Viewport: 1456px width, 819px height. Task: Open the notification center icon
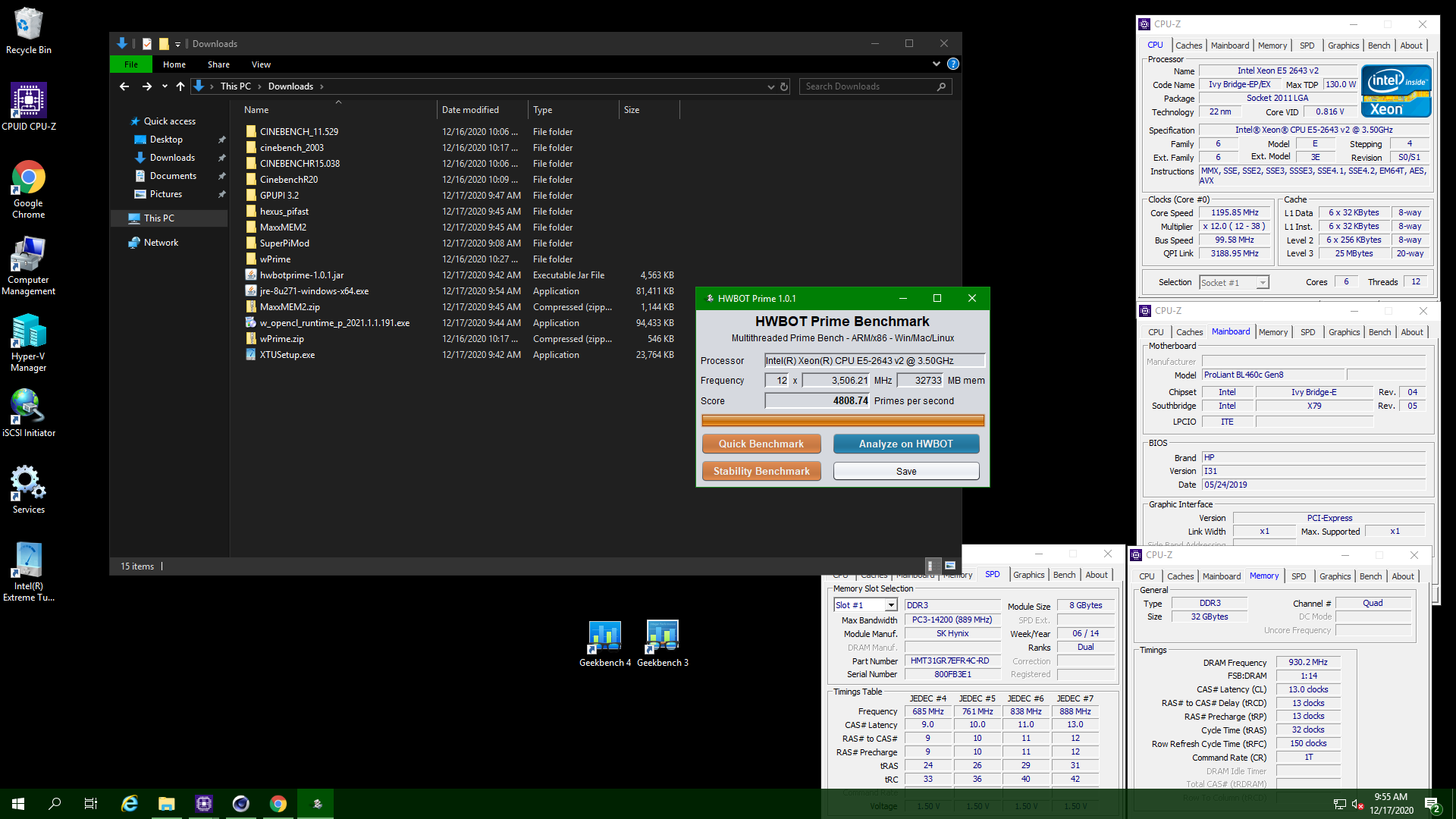(x=1432, y=805)
